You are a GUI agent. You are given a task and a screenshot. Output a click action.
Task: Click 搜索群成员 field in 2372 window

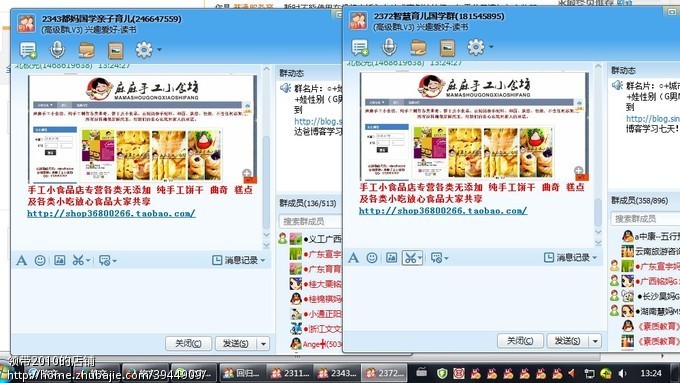point(645,219)
